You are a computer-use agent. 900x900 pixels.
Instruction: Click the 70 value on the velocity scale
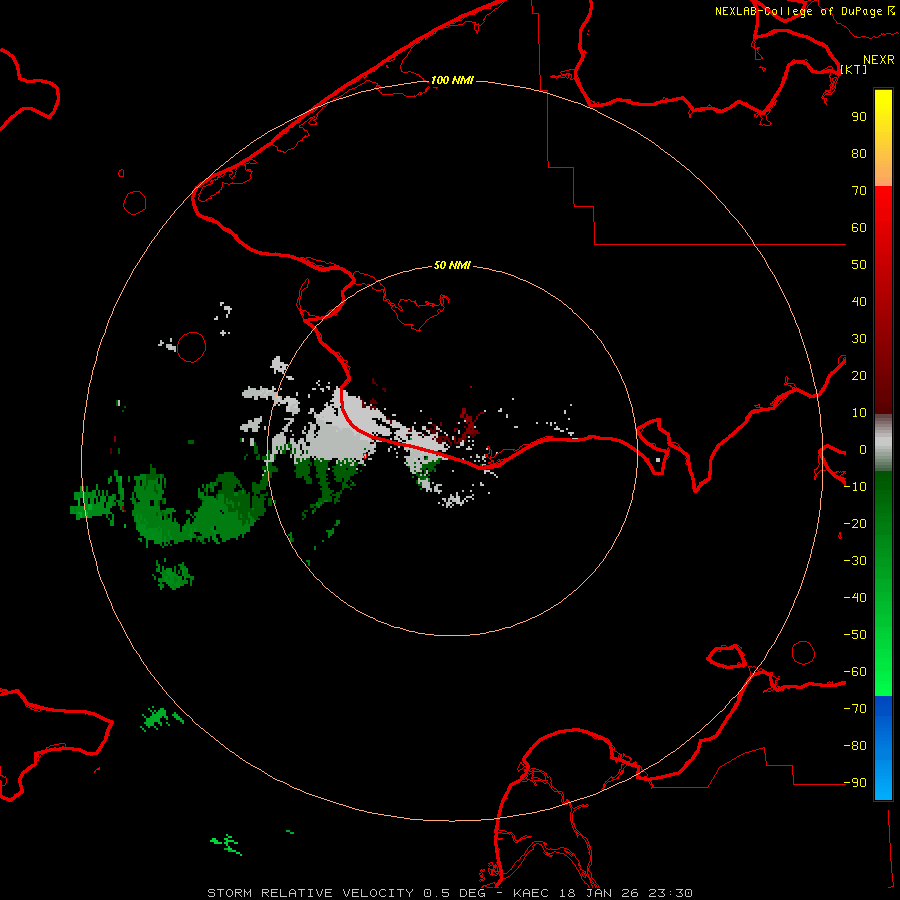click(859, 191)
